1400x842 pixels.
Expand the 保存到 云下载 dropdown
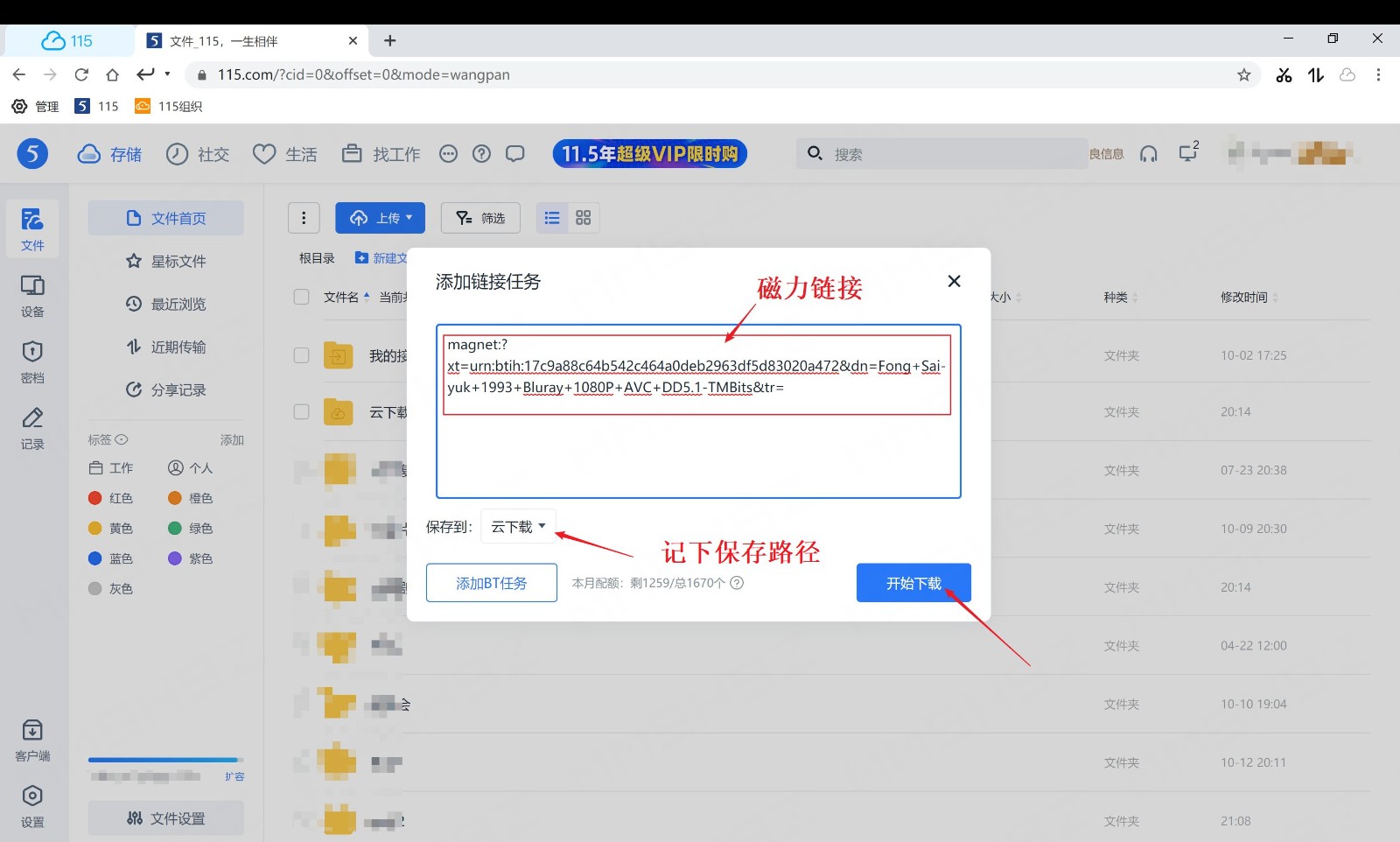coord(518,527)
